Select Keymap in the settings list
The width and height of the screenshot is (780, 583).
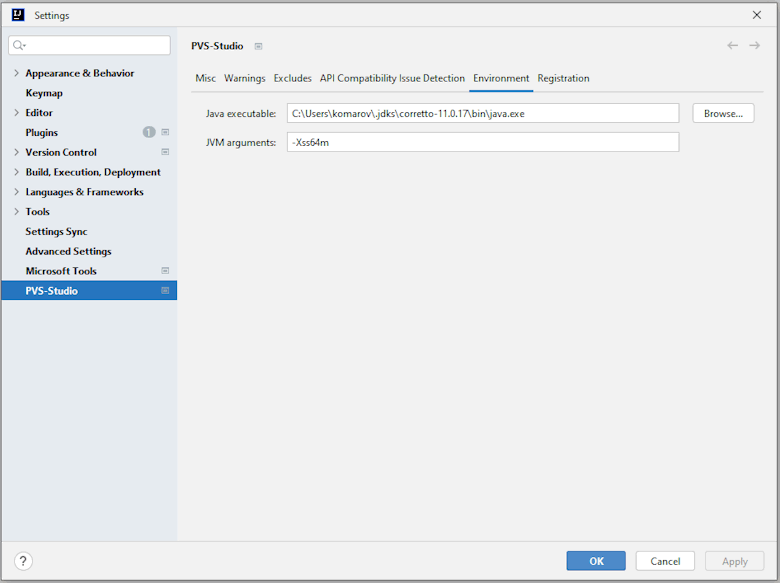44,93
